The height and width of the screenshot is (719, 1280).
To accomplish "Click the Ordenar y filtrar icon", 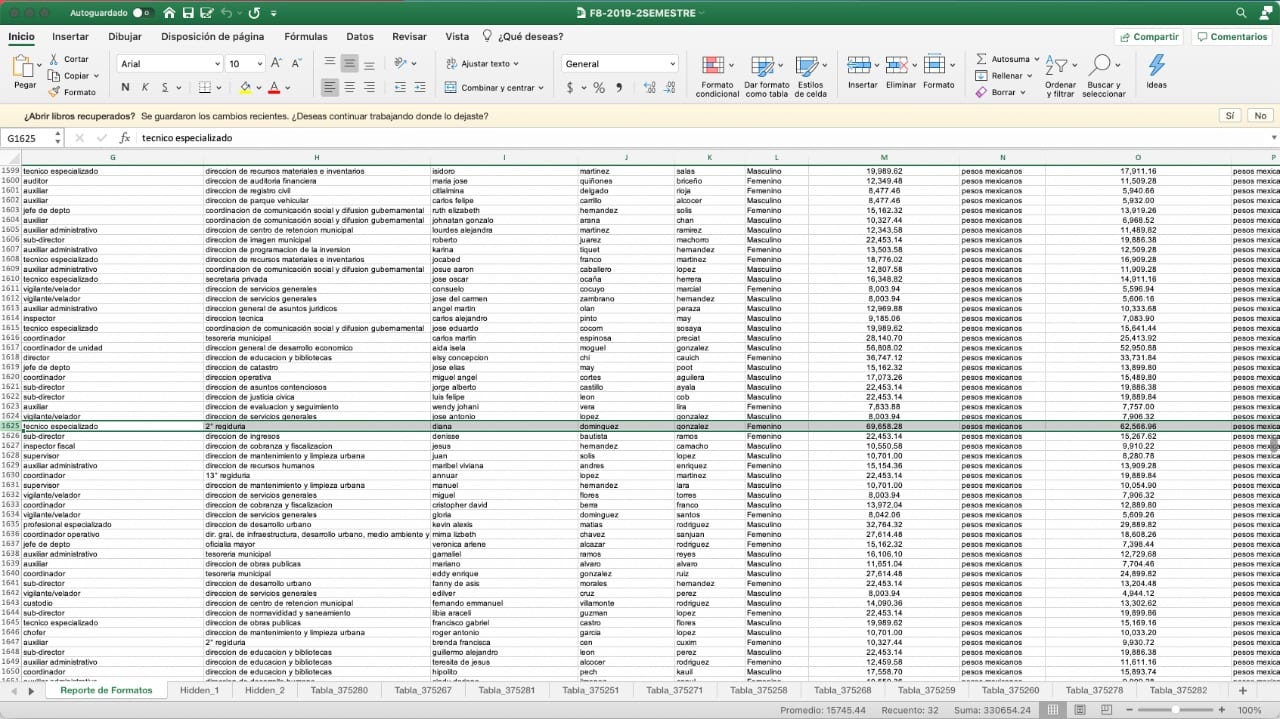I will tap(1058, 66).
